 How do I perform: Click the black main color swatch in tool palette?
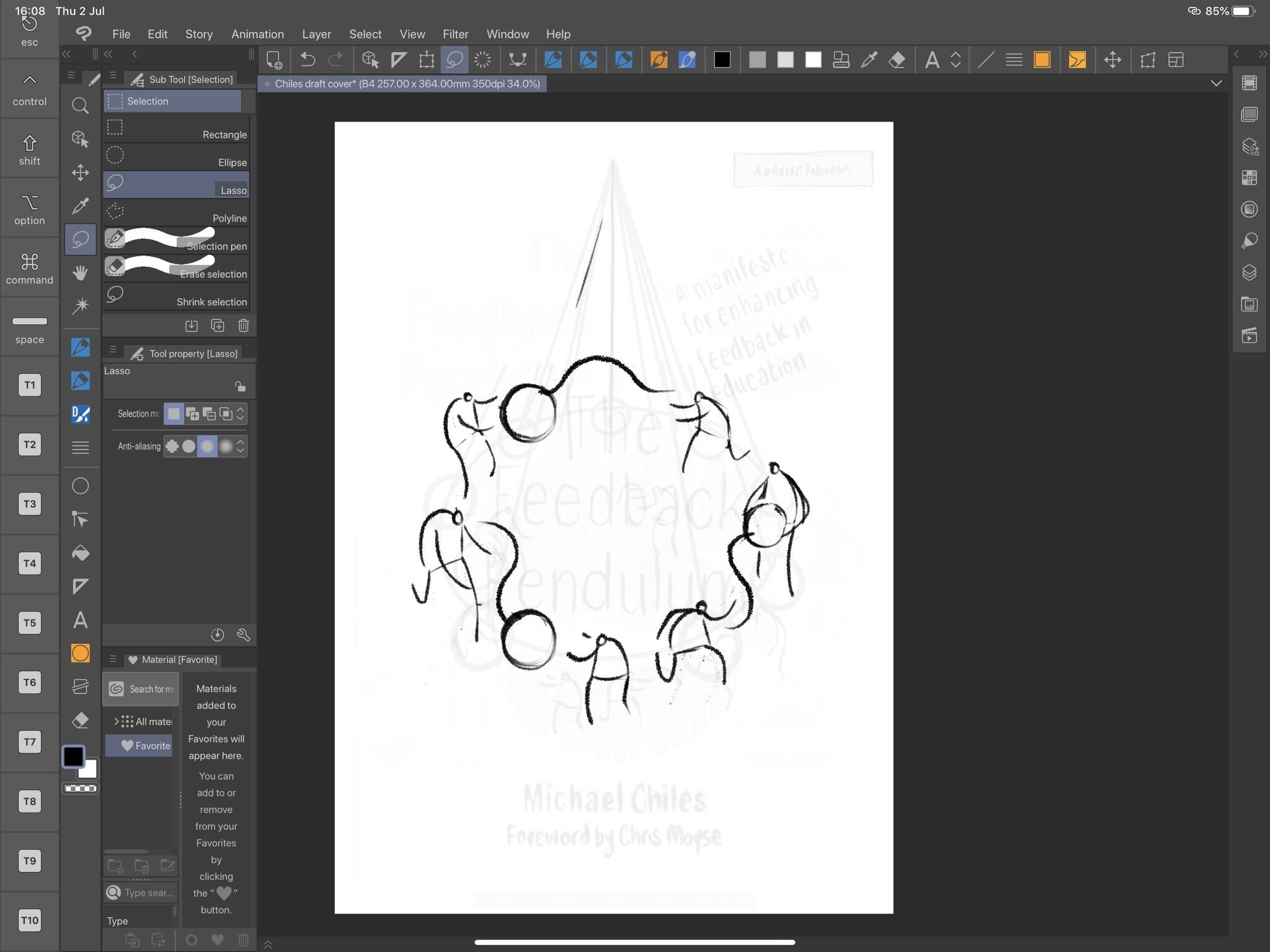(73, 756)
